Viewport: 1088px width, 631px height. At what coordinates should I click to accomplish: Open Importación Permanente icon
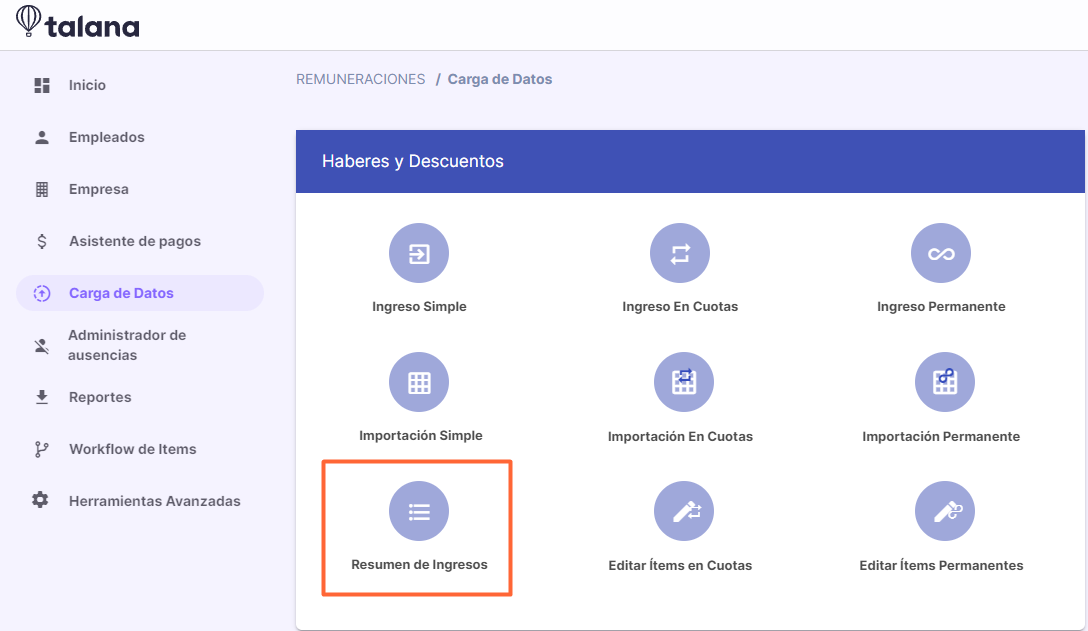pyautogui.click(x=945, y=382)
